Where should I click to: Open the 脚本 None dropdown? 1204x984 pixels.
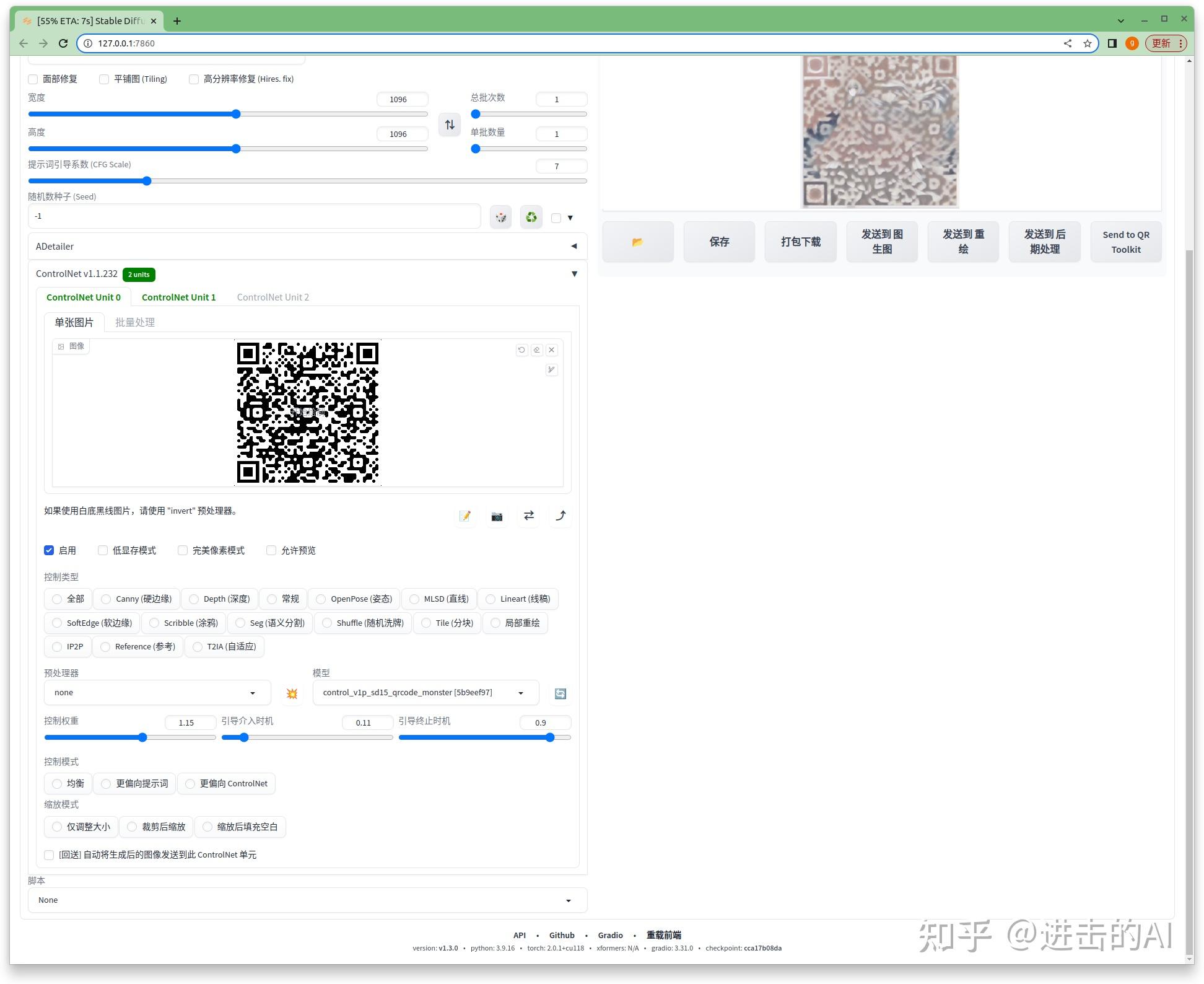pyautogui.click(x=308, y=900)
